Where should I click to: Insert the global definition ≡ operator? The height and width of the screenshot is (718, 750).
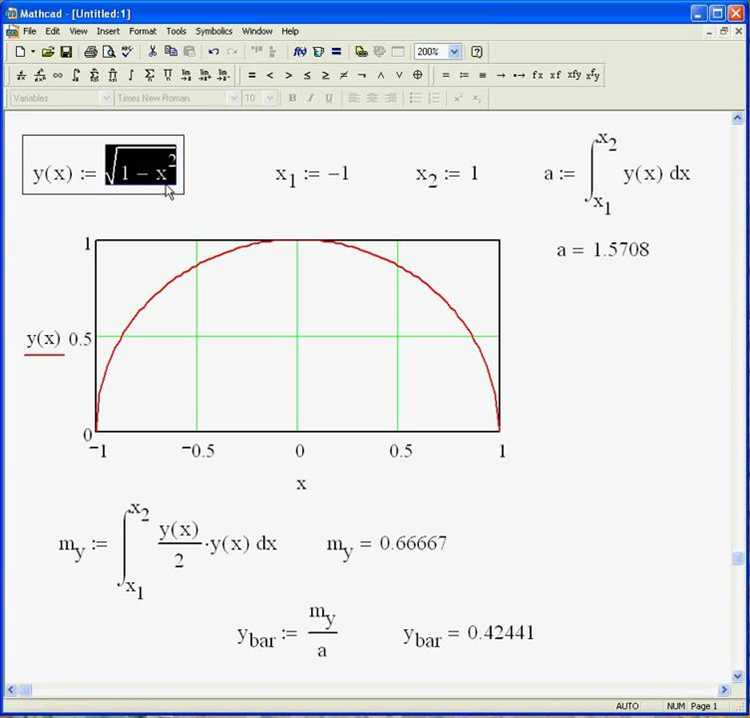click(483, 75)
